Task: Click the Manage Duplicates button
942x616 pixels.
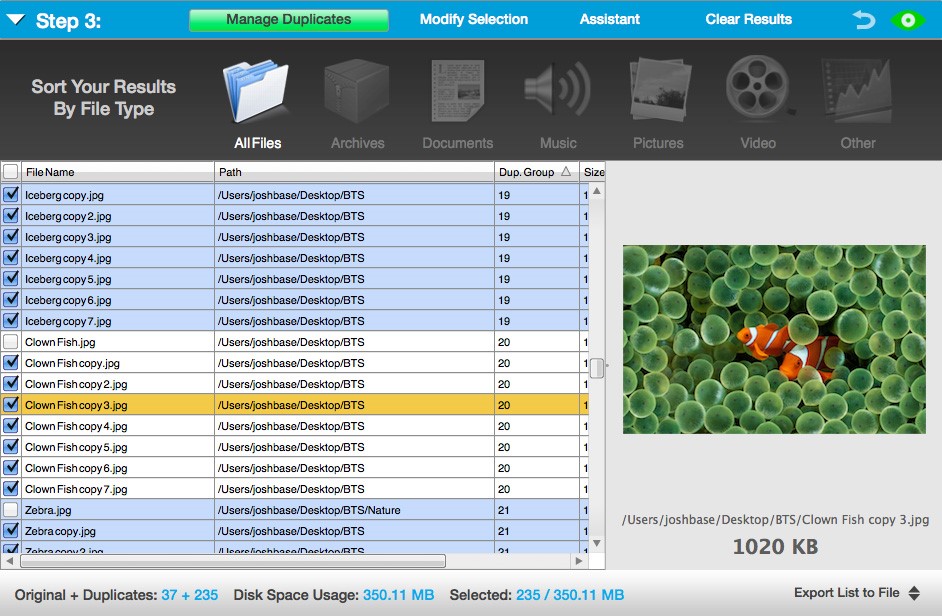Action: click(288, 18)
